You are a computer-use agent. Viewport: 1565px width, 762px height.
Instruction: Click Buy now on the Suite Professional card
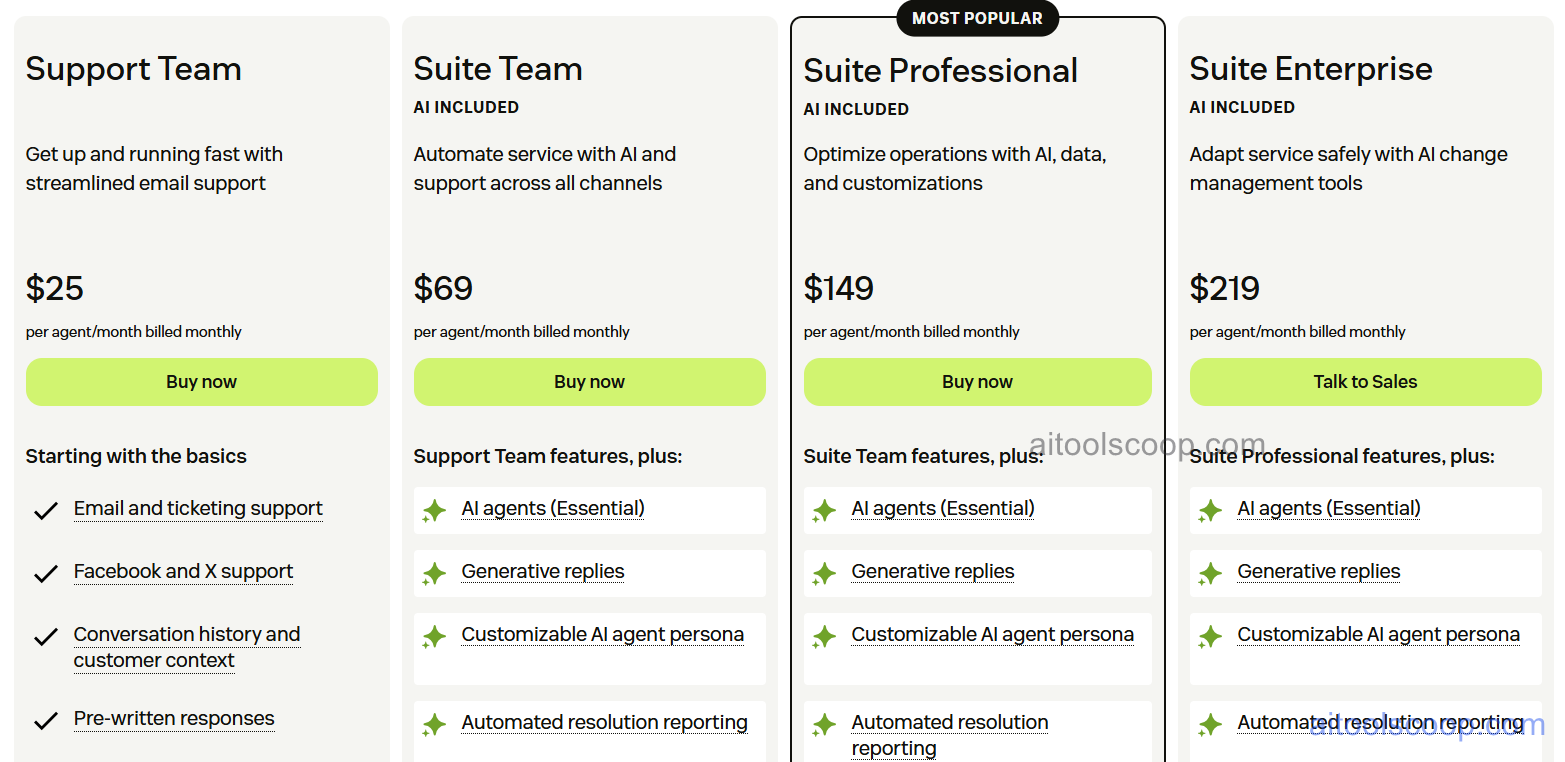tap(977, 382)
